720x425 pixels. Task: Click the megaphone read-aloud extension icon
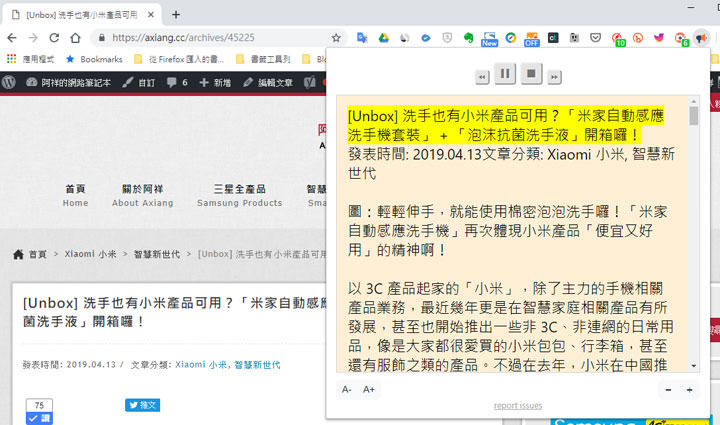(x=701, y=38)
